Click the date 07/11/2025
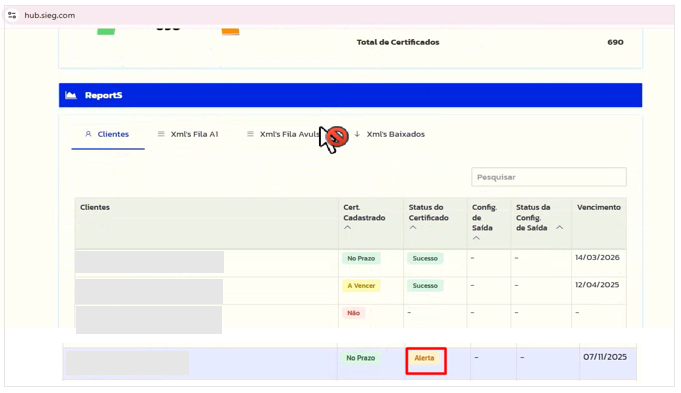 pyautogui.click(x=605, y=357)
